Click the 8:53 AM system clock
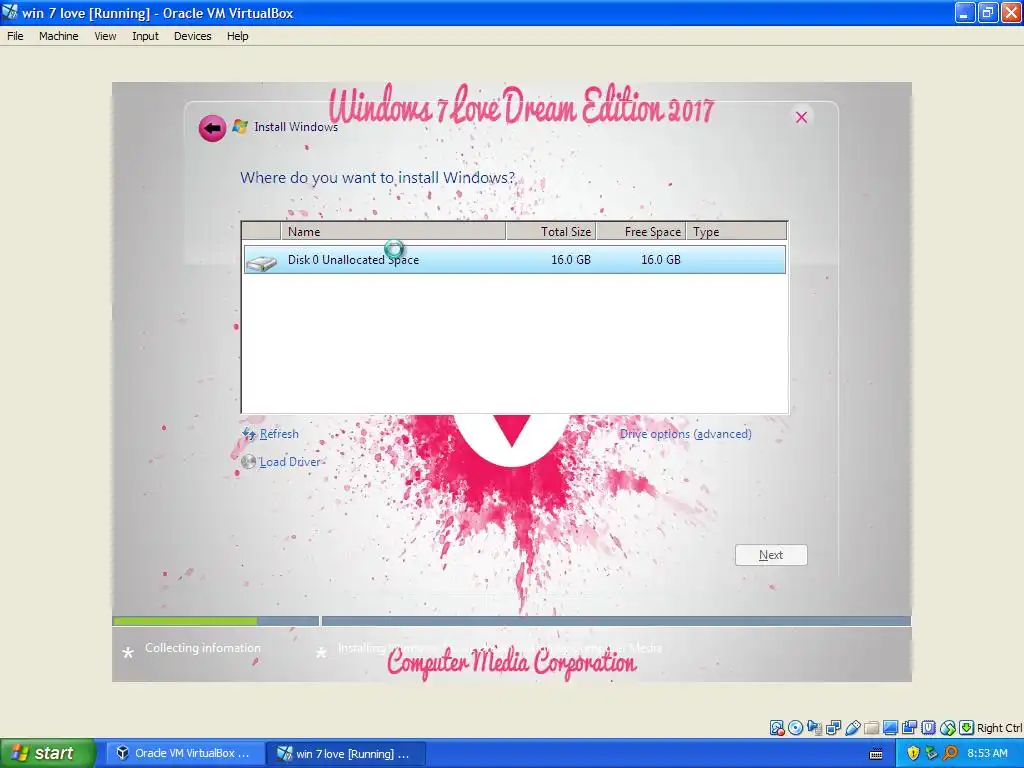This screenshot has width=1024, height=768. (987, 753)
